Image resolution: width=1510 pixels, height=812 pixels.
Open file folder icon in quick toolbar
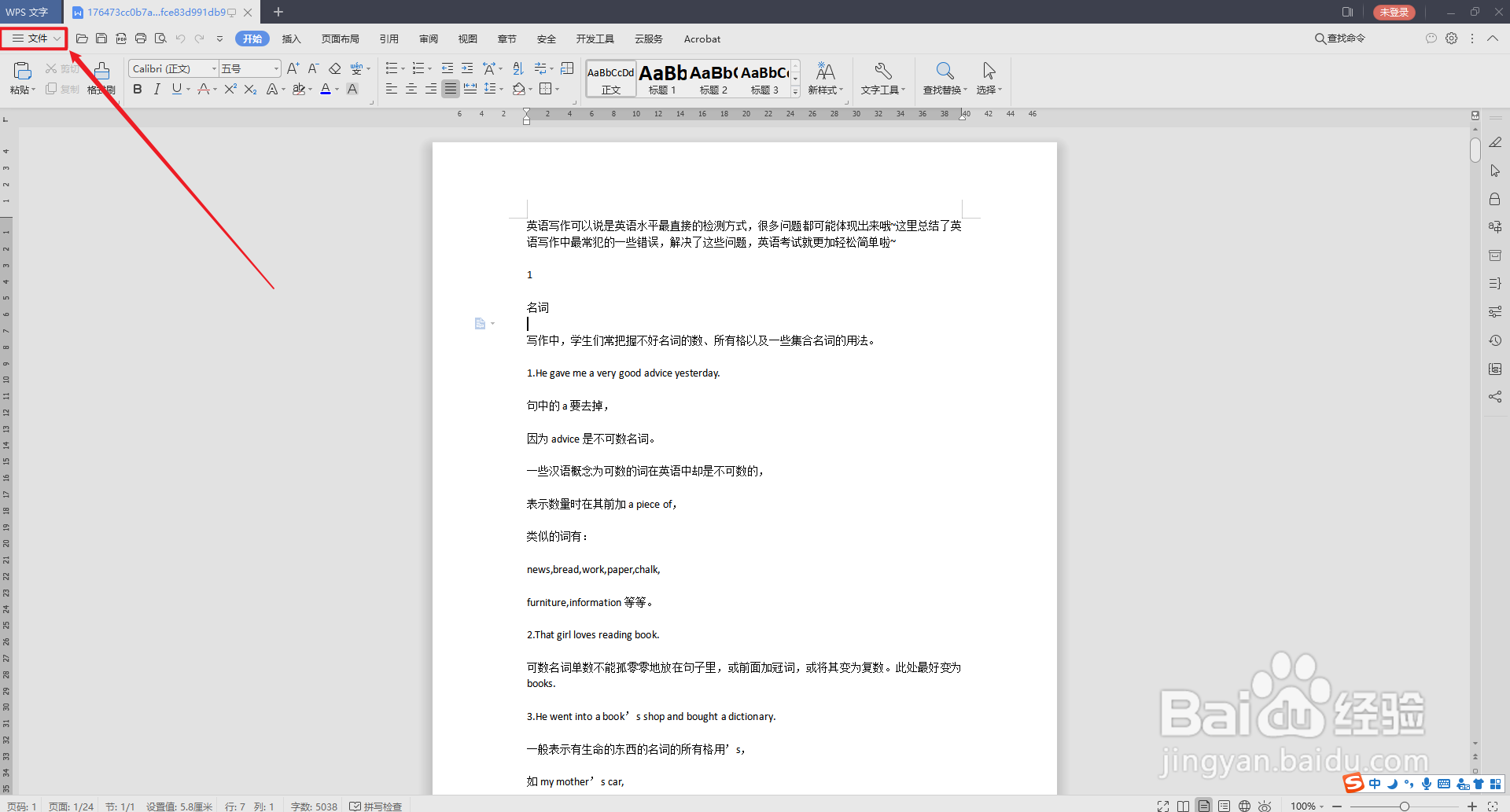[x=82, y=39]
